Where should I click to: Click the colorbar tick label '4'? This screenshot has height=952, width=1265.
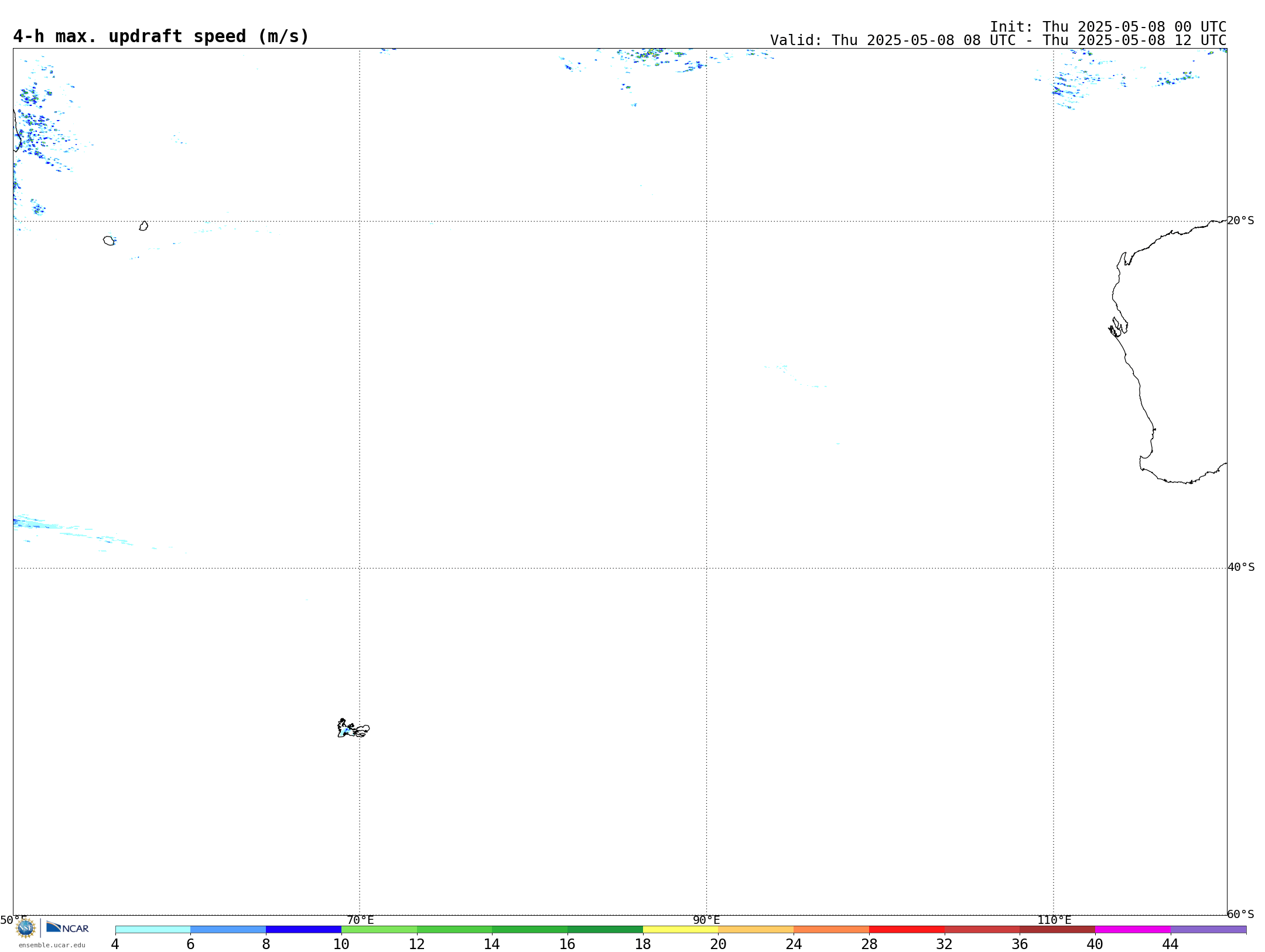pos(115,944)
